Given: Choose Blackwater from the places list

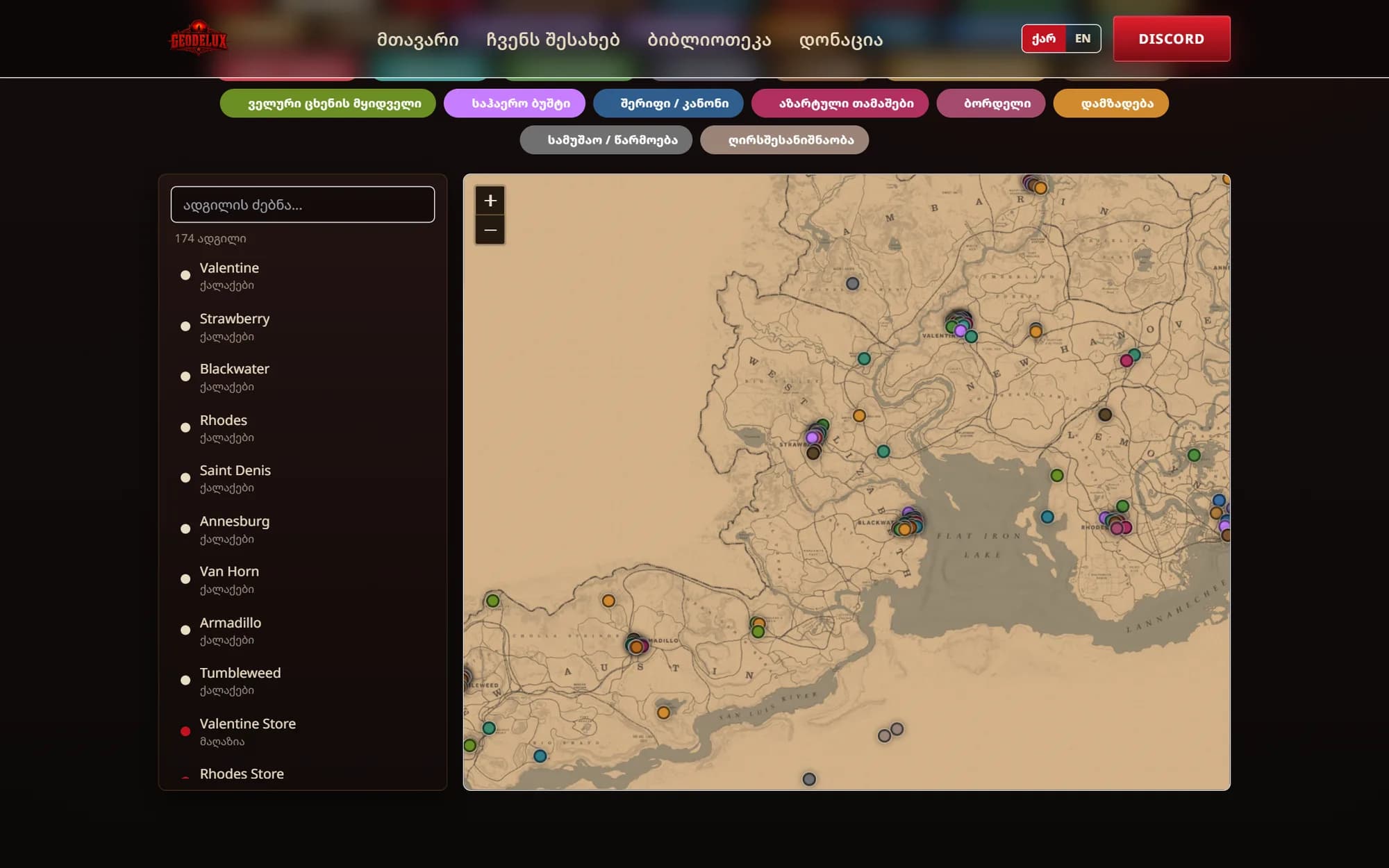Looking at the screenshot, I should (303, 377).
